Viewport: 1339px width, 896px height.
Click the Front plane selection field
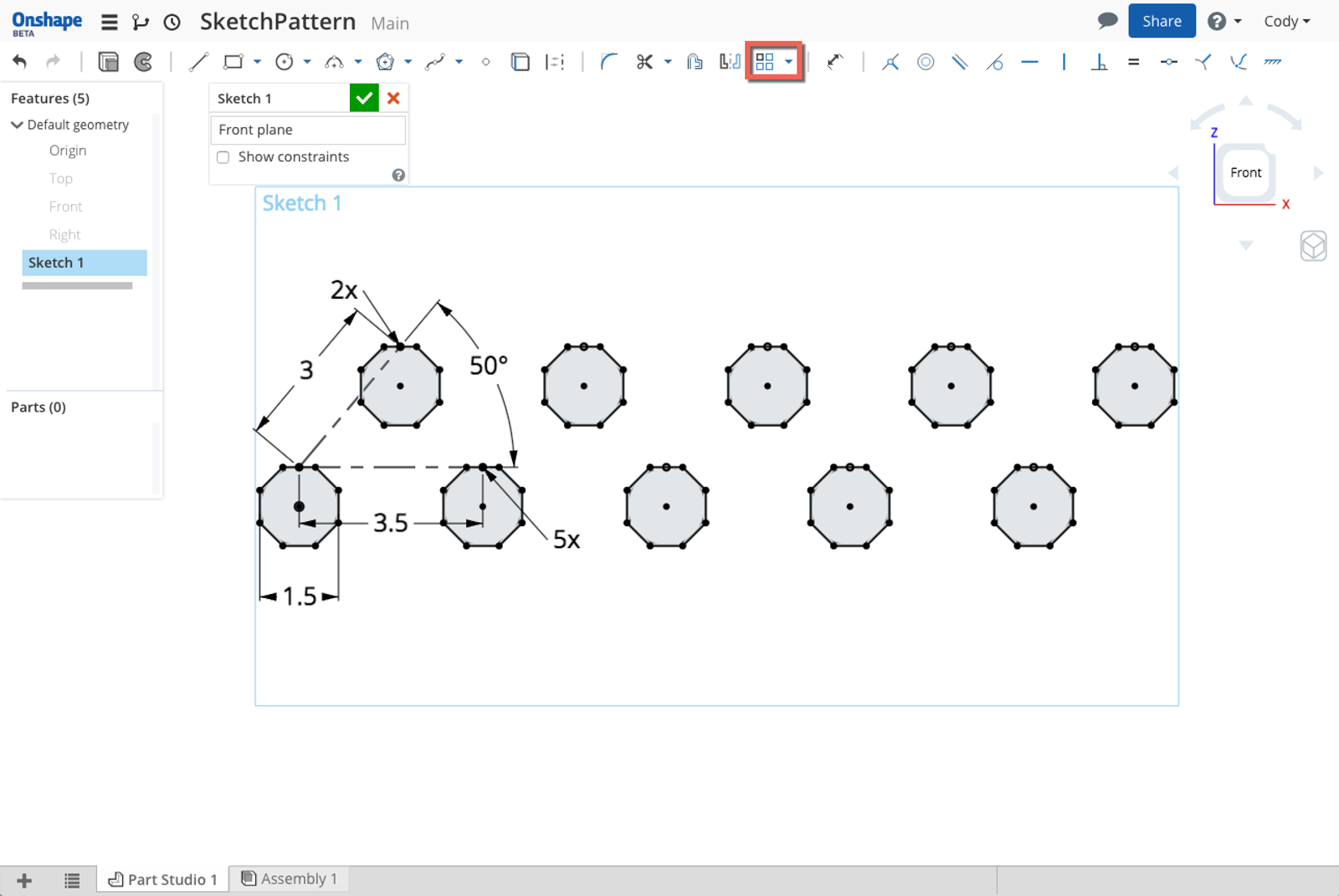pos(307,130)
